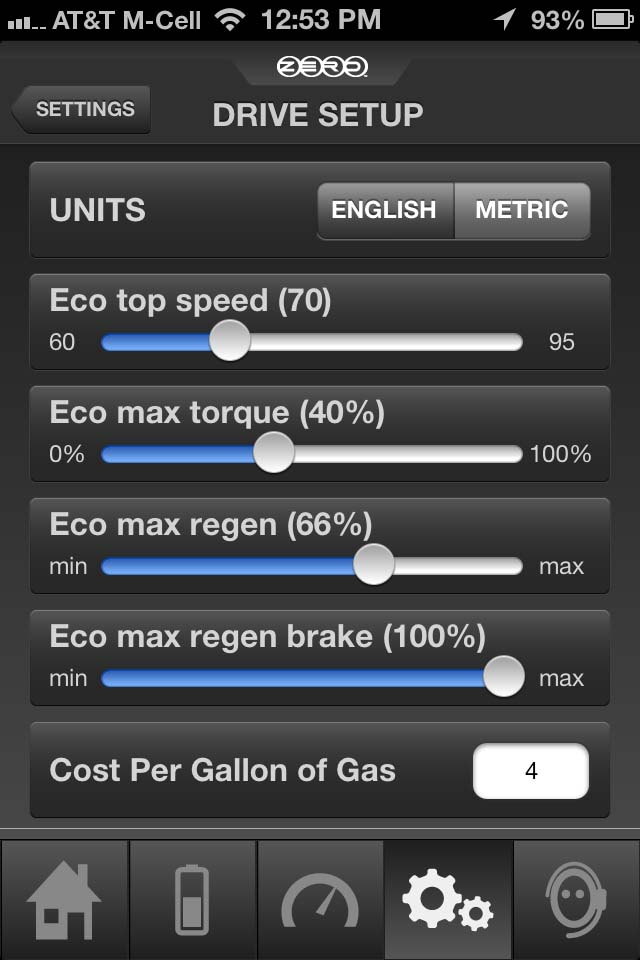Image resolution: width=640 pixels, height=960 pixels.
Task: Tap the Zero logo in header
Action: click(x=322, y=67)
